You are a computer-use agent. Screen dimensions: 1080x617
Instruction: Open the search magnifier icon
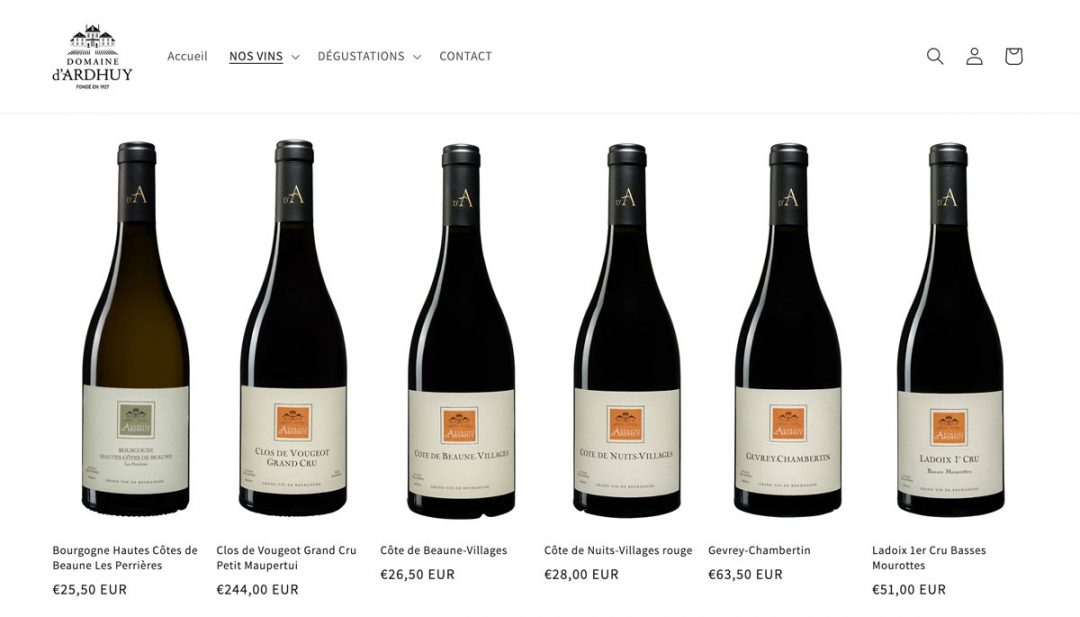coord(935,56)
